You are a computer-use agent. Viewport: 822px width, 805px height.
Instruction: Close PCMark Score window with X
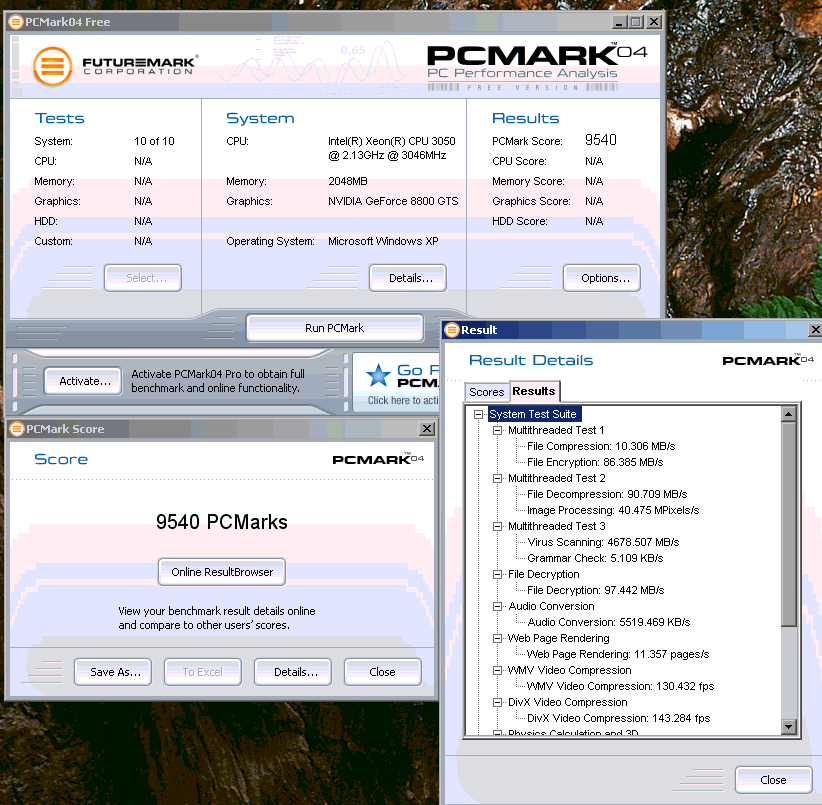[427, 429]
